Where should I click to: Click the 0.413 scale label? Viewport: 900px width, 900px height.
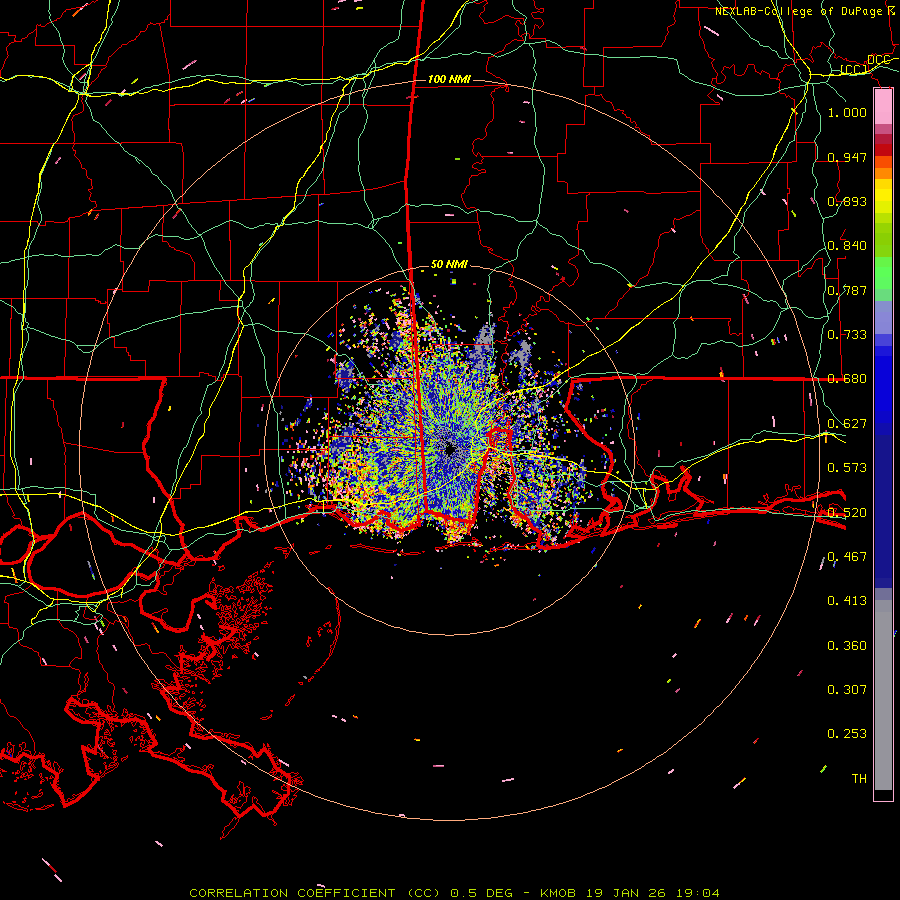click(x=847, y=601)
